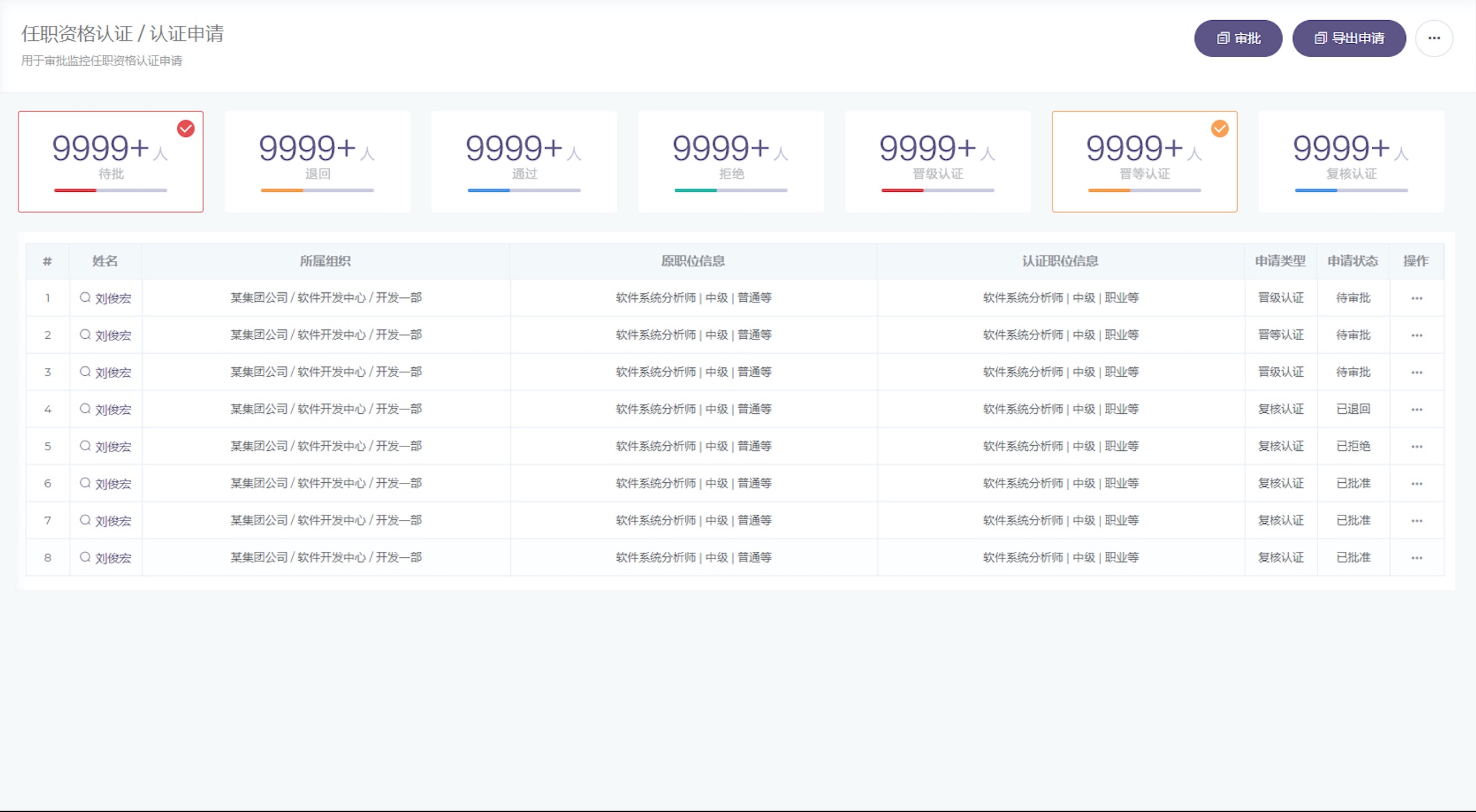This screenshot has width=1476, height=812.
Task: Toggle off the 晋等认证 filter card
Action: [1143, 162]
